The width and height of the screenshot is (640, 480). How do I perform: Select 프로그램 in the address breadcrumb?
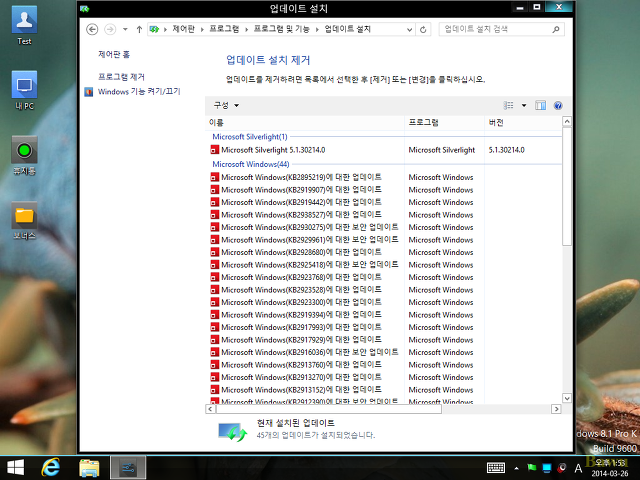[x=224, y=29]
